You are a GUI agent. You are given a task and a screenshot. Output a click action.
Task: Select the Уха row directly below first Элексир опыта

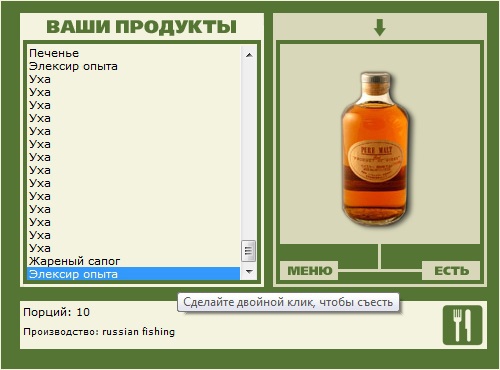[x=133, y=79]
